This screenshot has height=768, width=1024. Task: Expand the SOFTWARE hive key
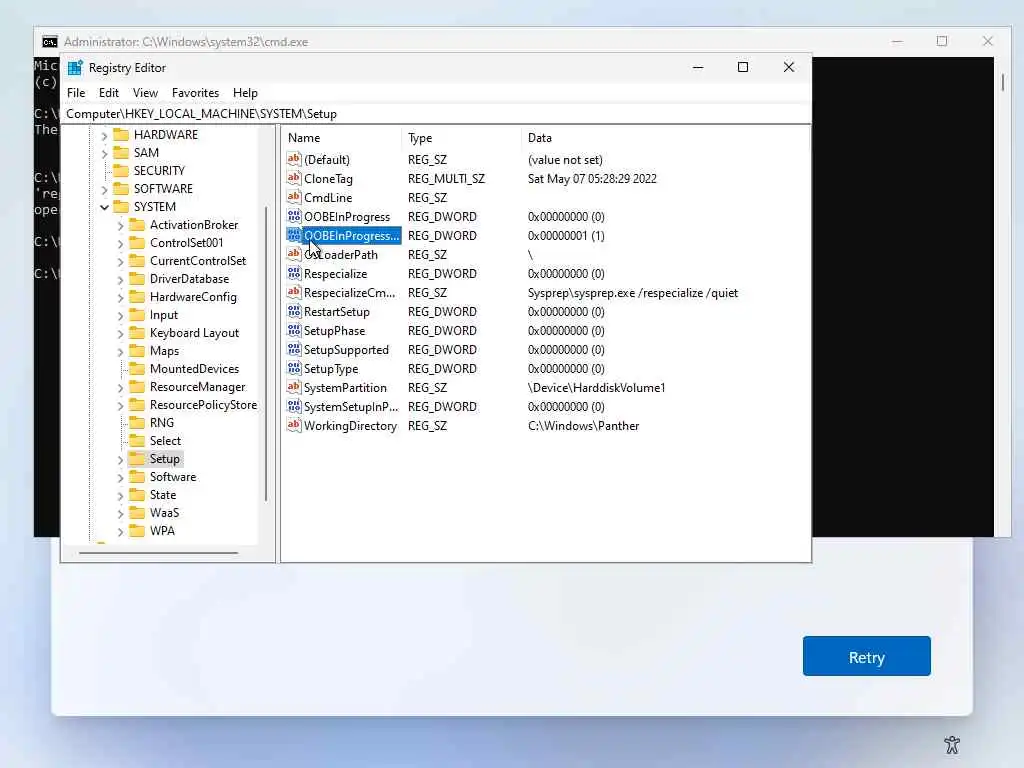pyautogui.click(x=104, y=189)
